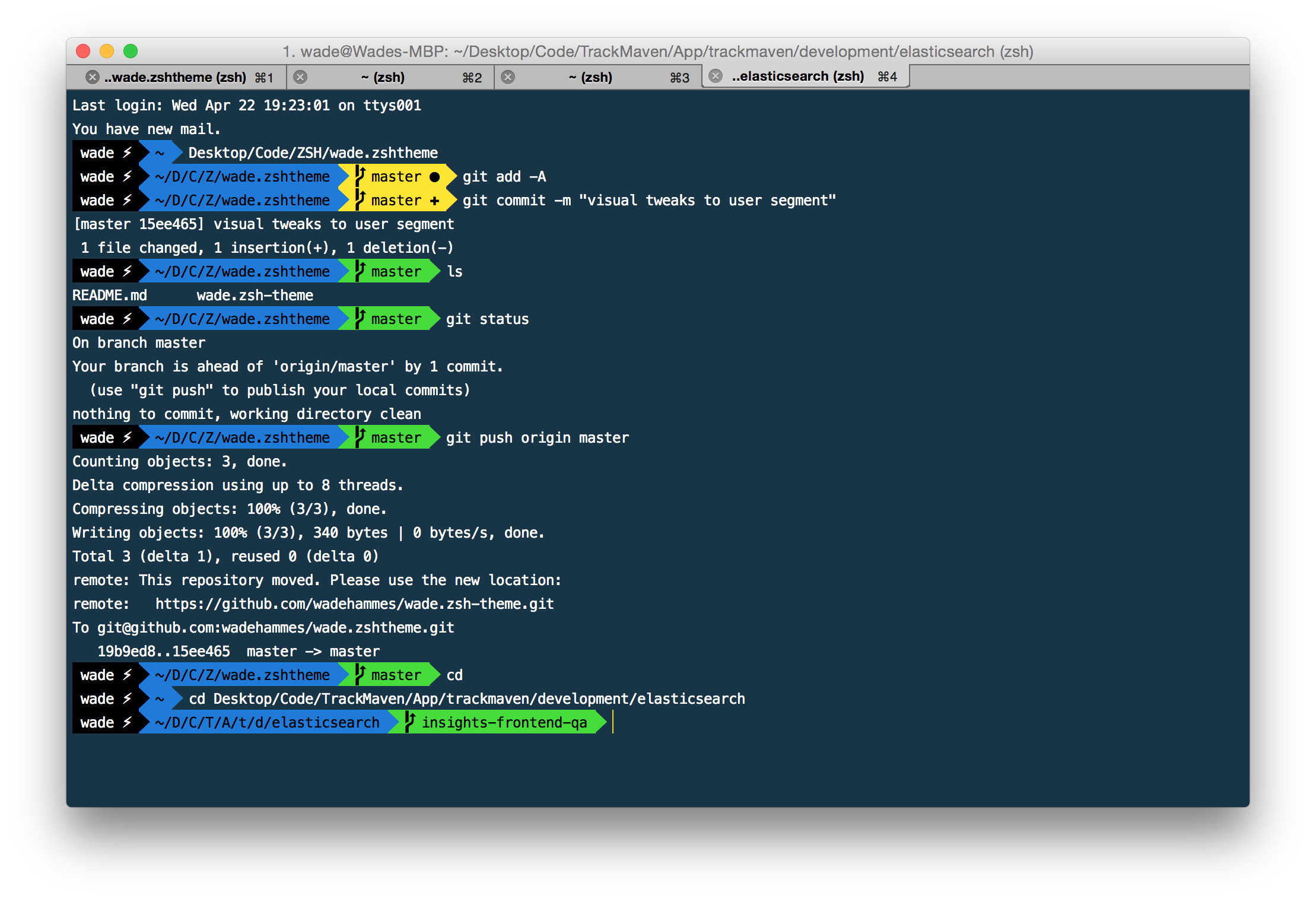Click the github.com zsh-theme repository URL
The image size is (1316, 902).
pyautogui.click(x=354, y=604)
